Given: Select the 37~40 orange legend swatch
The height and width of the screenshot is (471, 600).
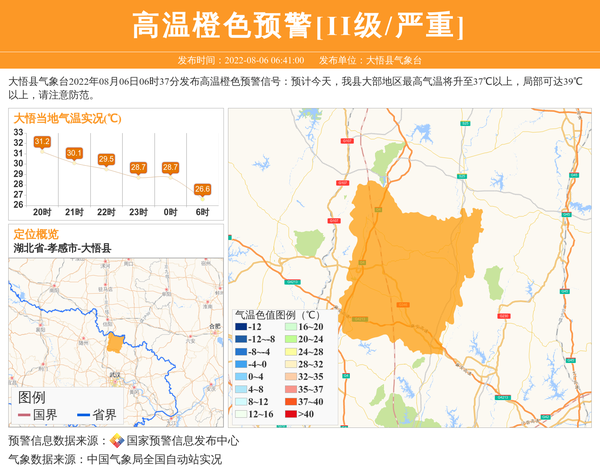Looking at the screenshot, I should pos(290,401).
